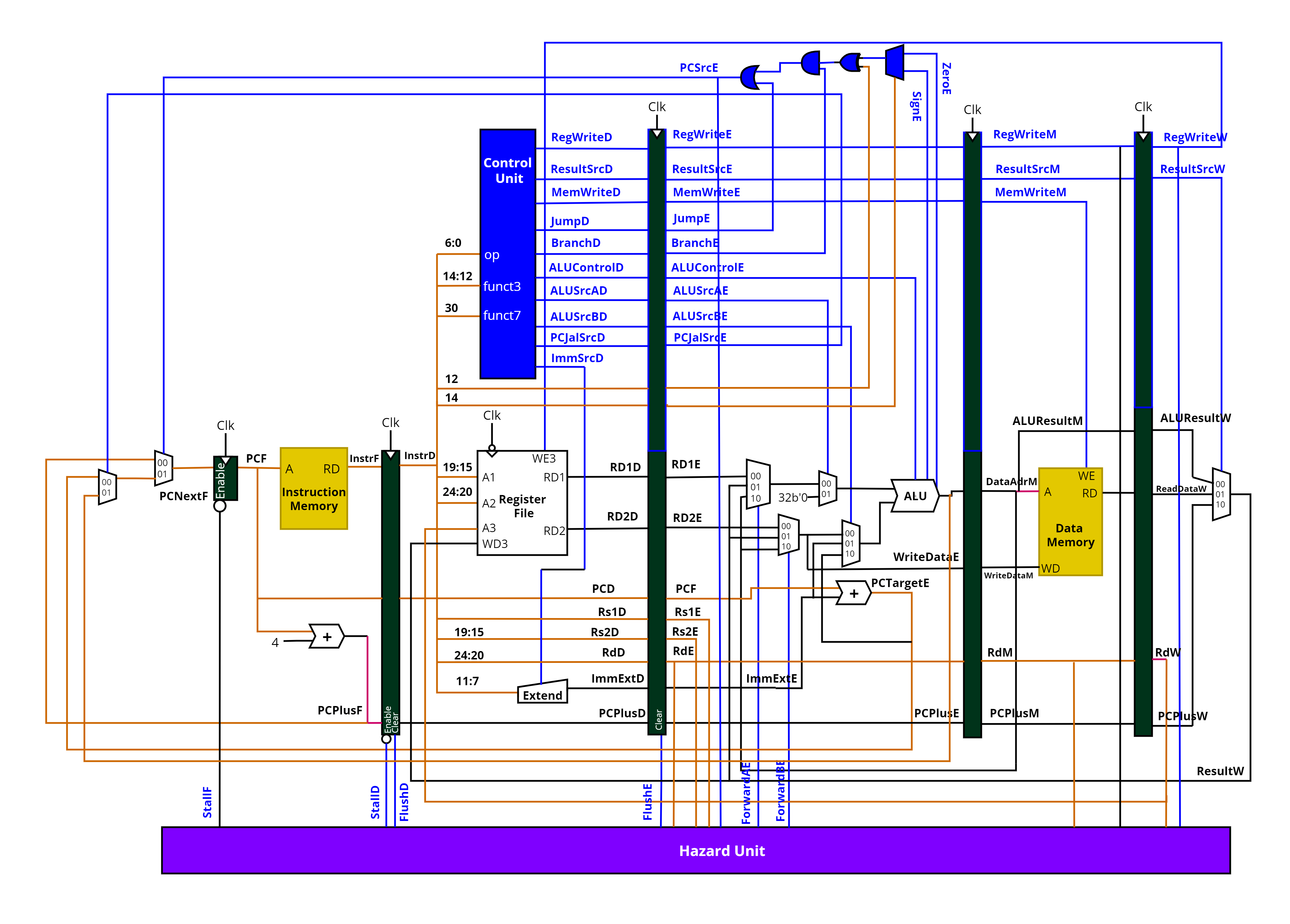1290x924 pixels.
Task: Select the purple Hazard Unit block
Action: tap(696, 850)
